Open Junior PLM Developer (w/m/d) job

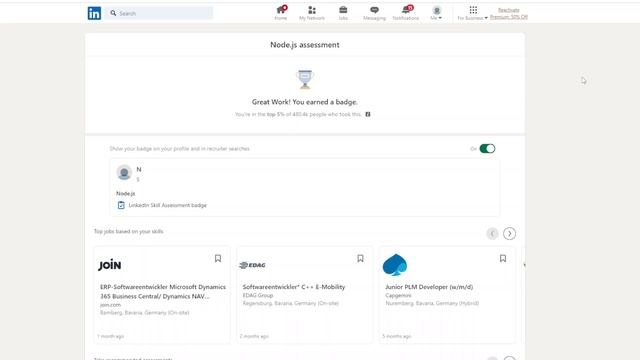click(429, 287)
